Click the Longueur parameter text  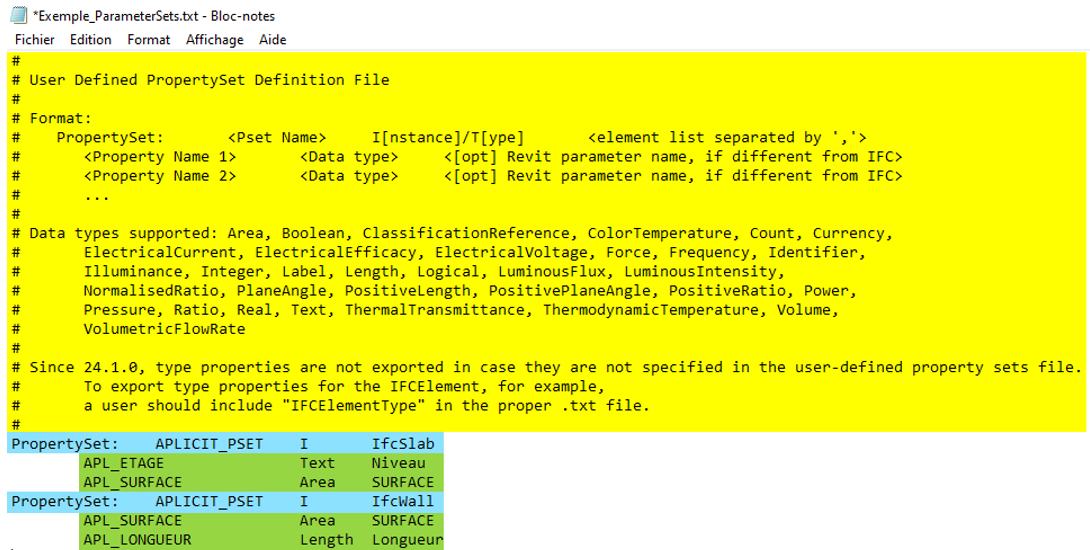coord(407,540)
